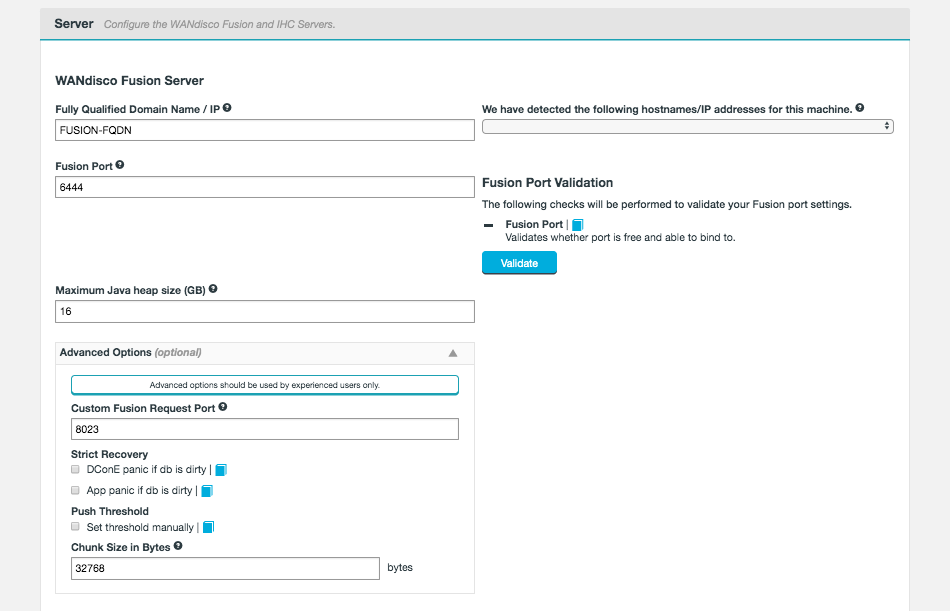This screenshot has width=950, height=611.
Task: Open book icon next to DConE panic option
Action: pyautogui.click(x=222, y=469)
